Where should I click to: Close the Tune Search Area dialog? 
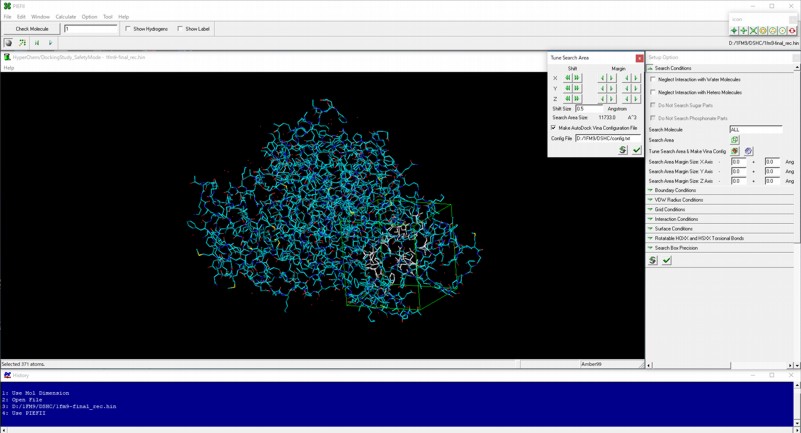[x=639, y=58]
